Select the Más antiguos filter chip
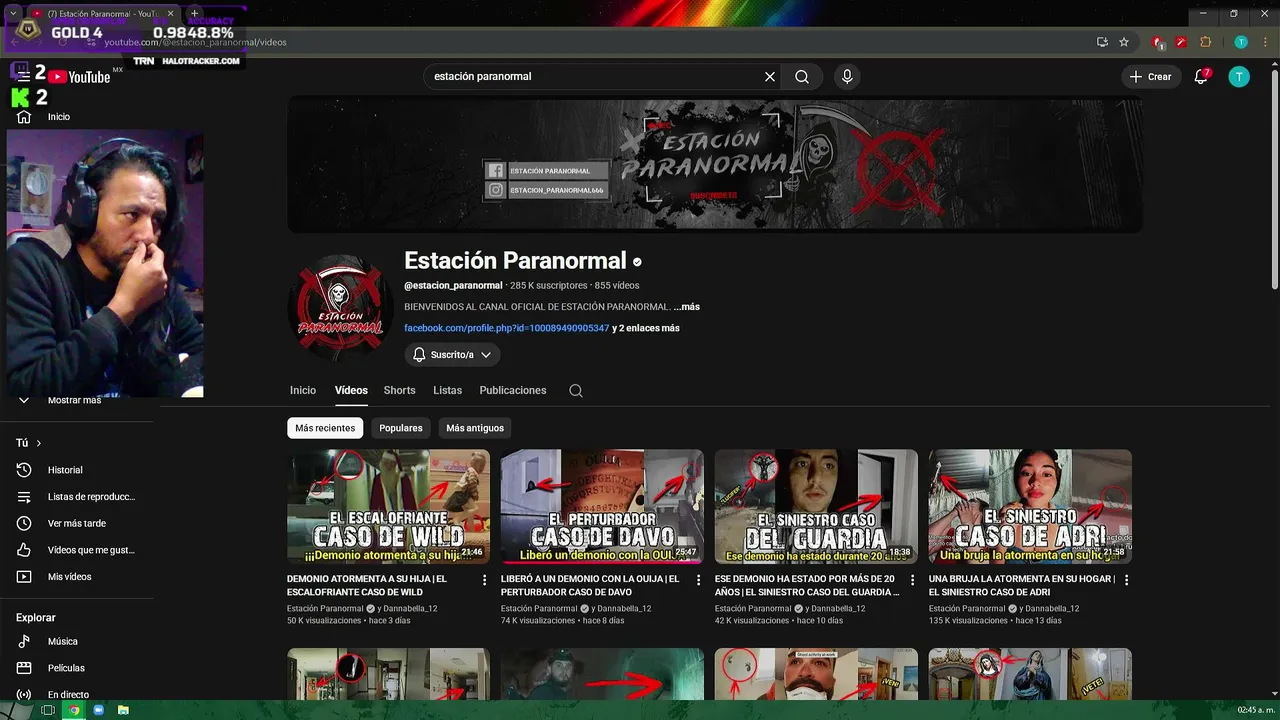Viewport: 1280px width, 720px height. (475, 428)
